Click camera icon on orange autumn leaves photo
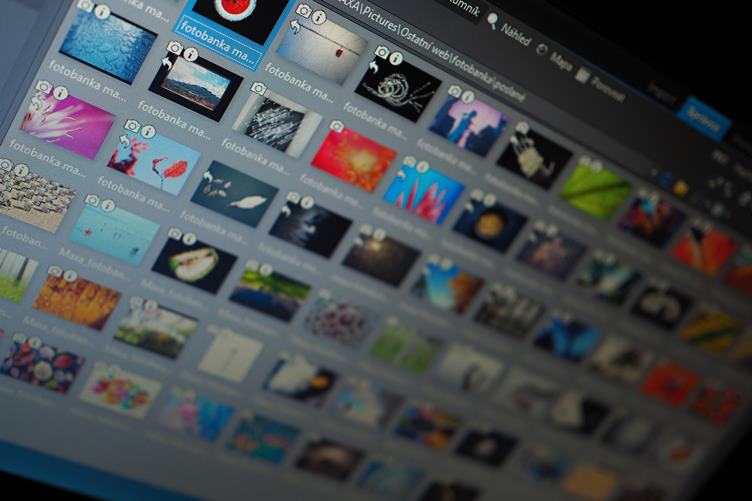The width and height of the screenshot is (752, 501). [55, 271]
